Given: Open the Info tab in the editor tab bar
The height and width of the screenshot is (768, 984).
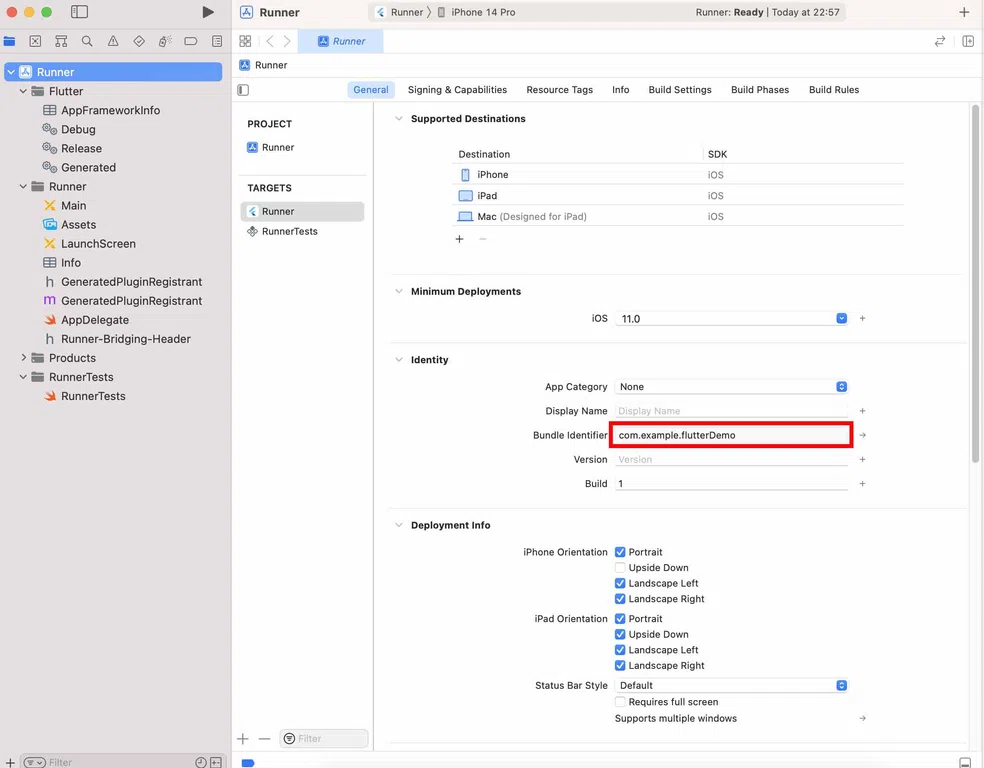Looking at the screenshot, I should (x=621, y=90).
